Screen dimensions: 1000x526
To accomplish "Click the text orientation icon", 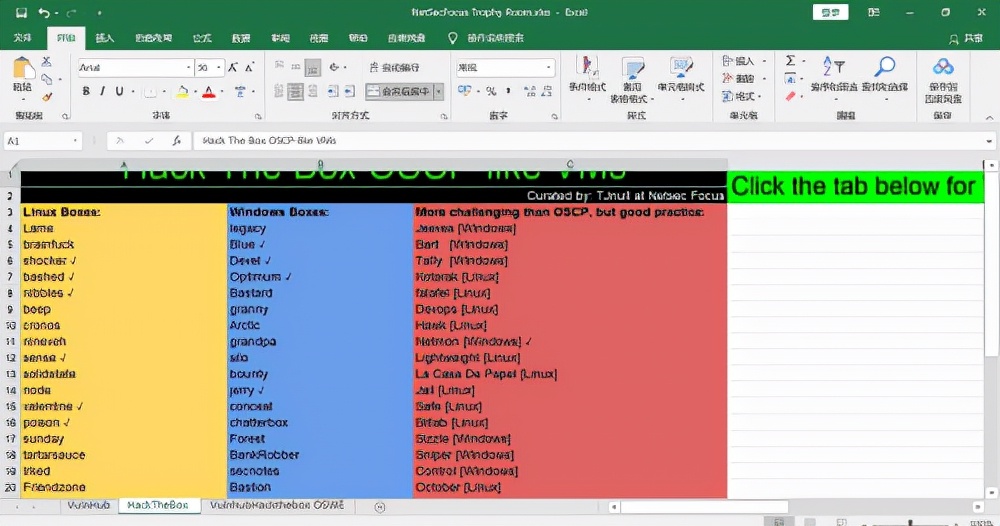I will coord(334,67).
